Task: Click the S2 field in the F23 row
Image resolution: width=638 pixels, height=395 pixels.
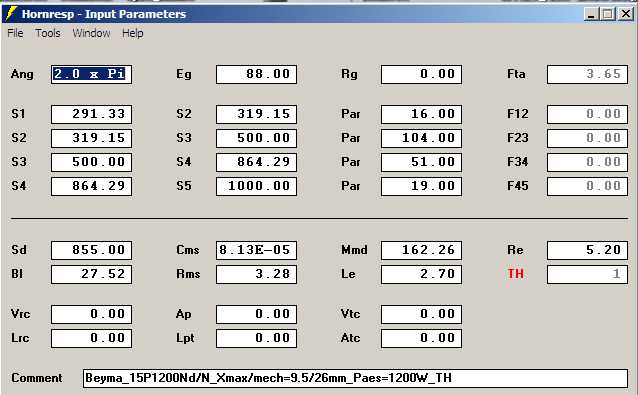Action: click(92, 138)
